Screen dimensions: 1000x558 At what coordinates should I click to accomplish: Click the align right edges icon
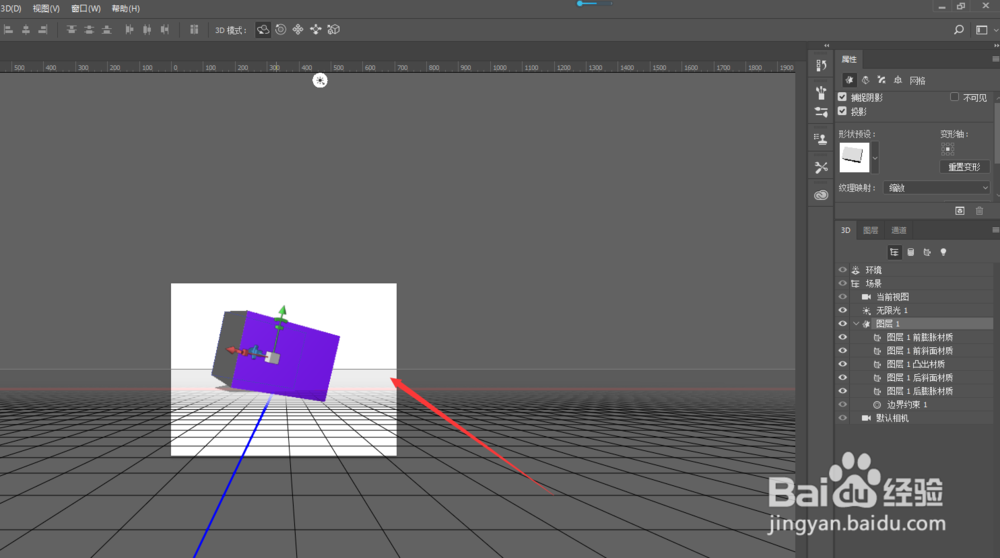(x=43, y=30)
